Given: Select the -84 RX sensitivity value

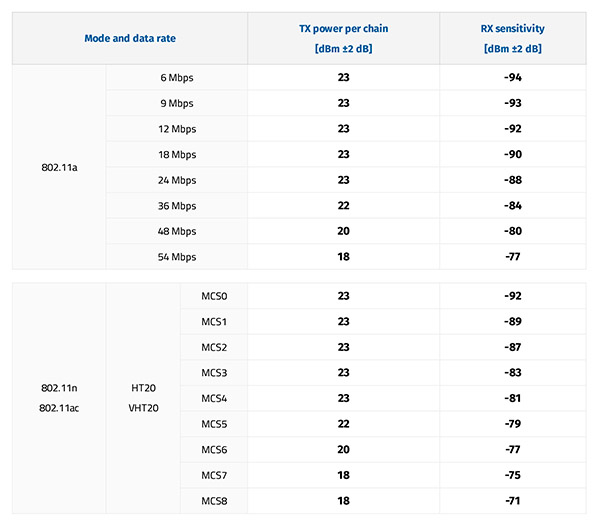Looking at the screenshot, I should click(512, 206).
